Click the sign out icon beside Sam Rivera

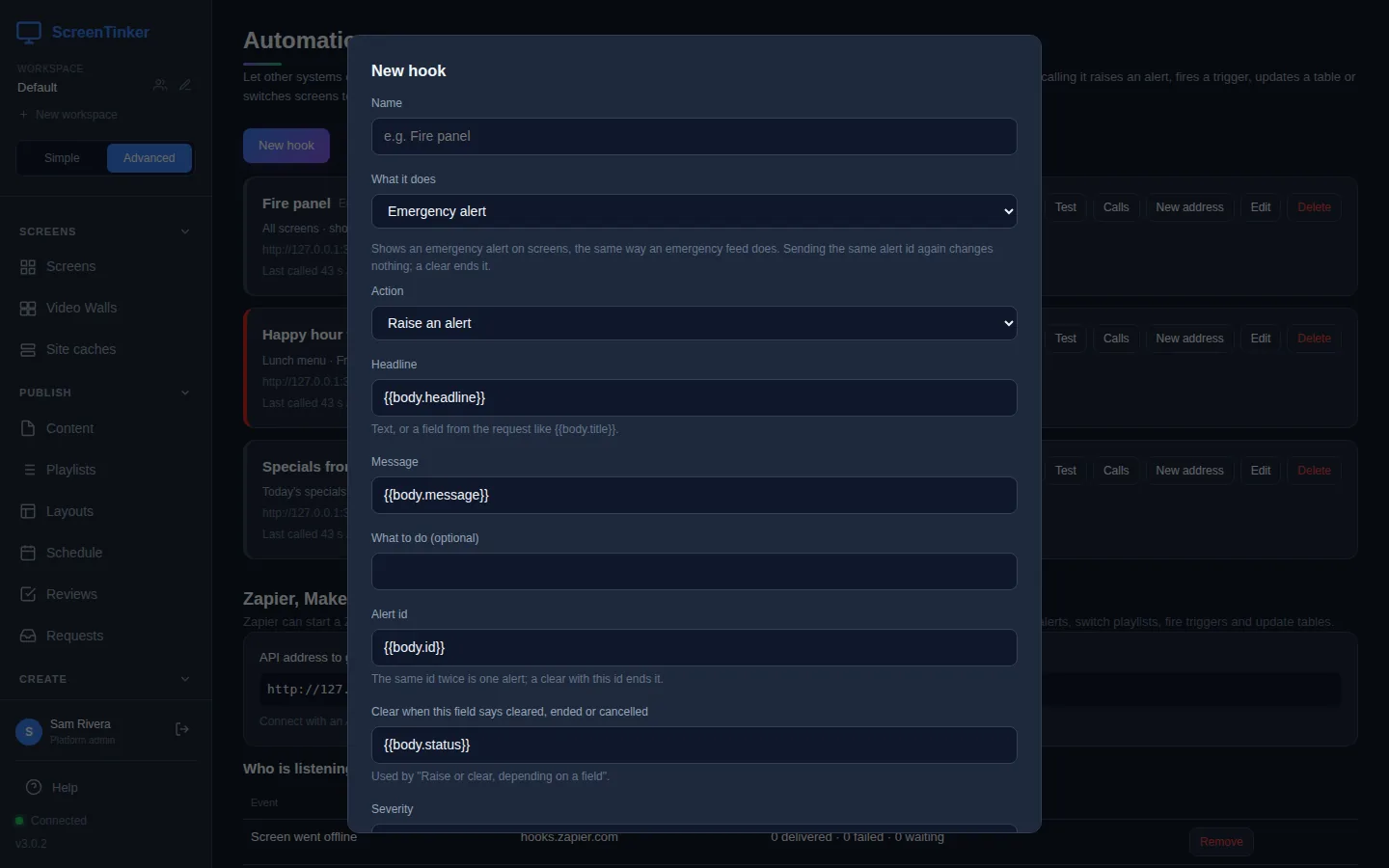[182, 729]
